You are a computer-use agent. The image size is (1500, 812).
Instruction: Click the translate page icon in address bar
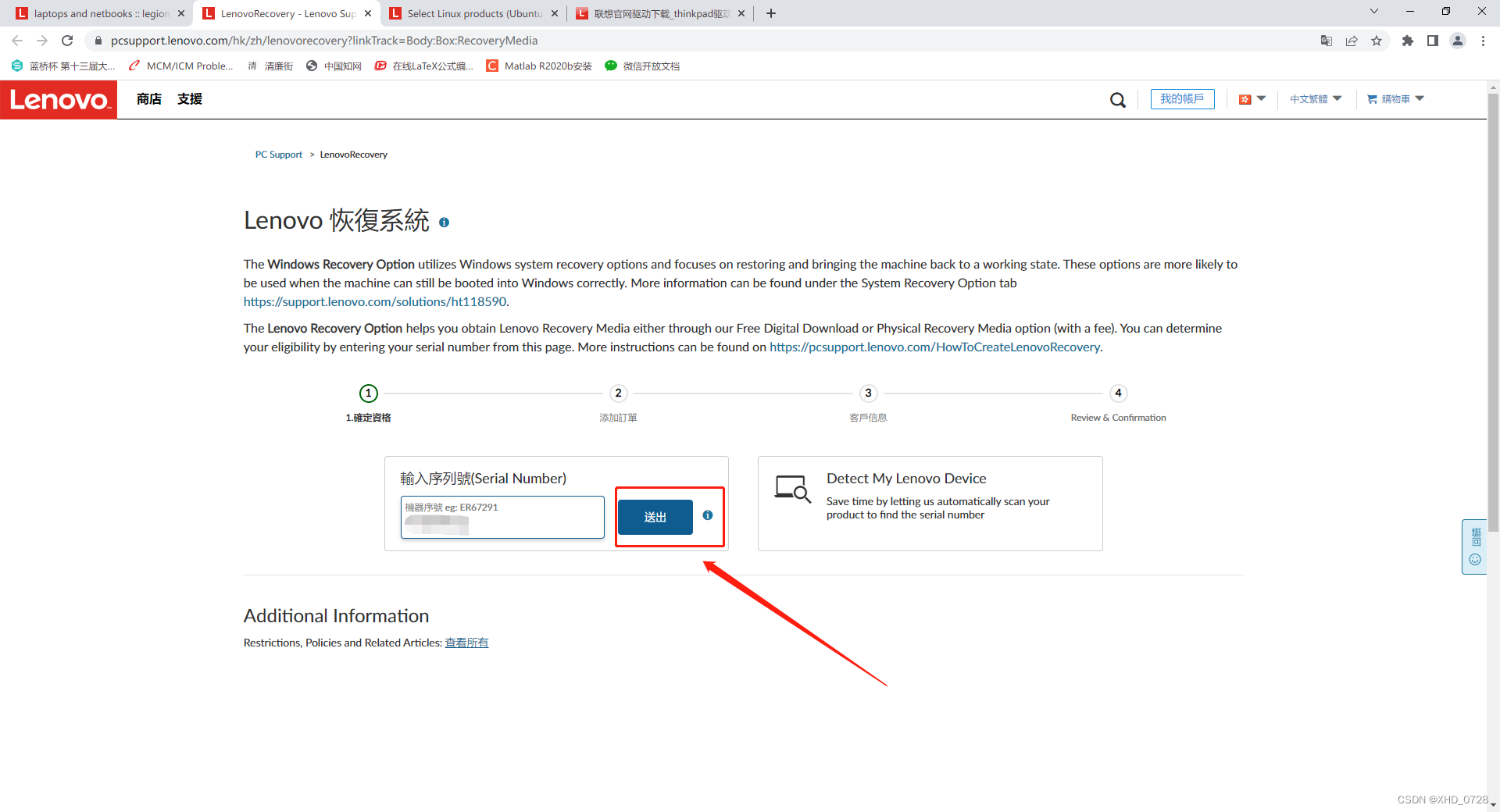click(x=1327, y=41)
